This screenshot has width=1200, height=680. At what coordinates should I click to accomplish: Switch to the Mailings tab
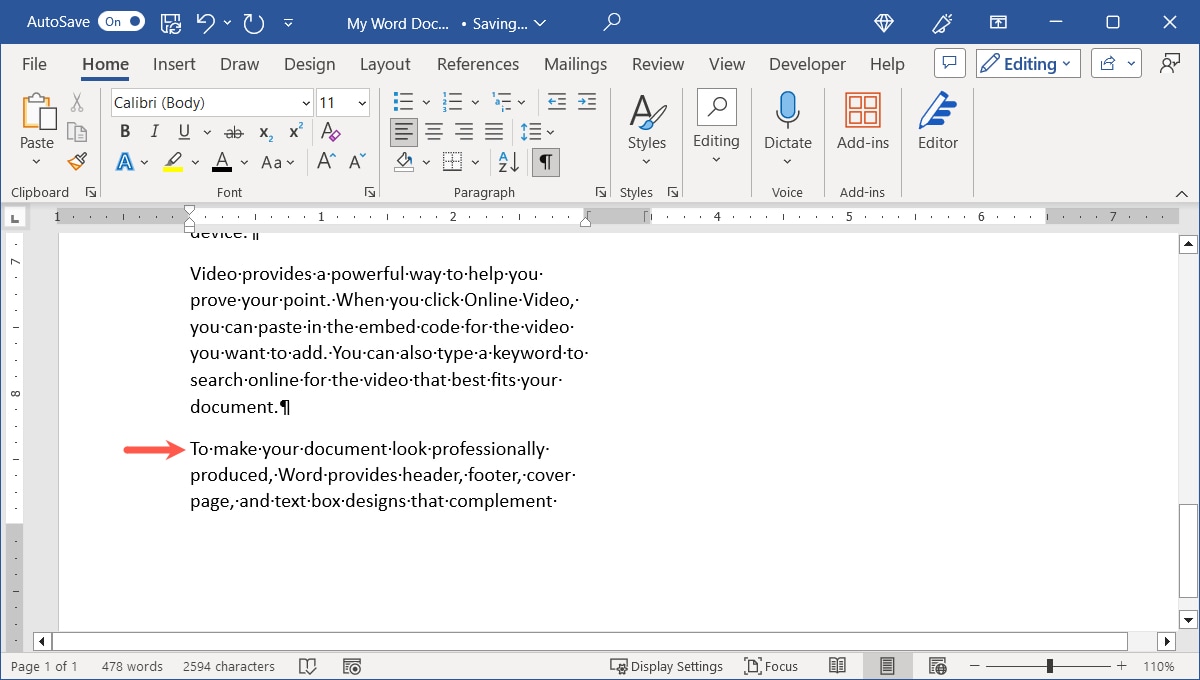[x=575, y=63]
